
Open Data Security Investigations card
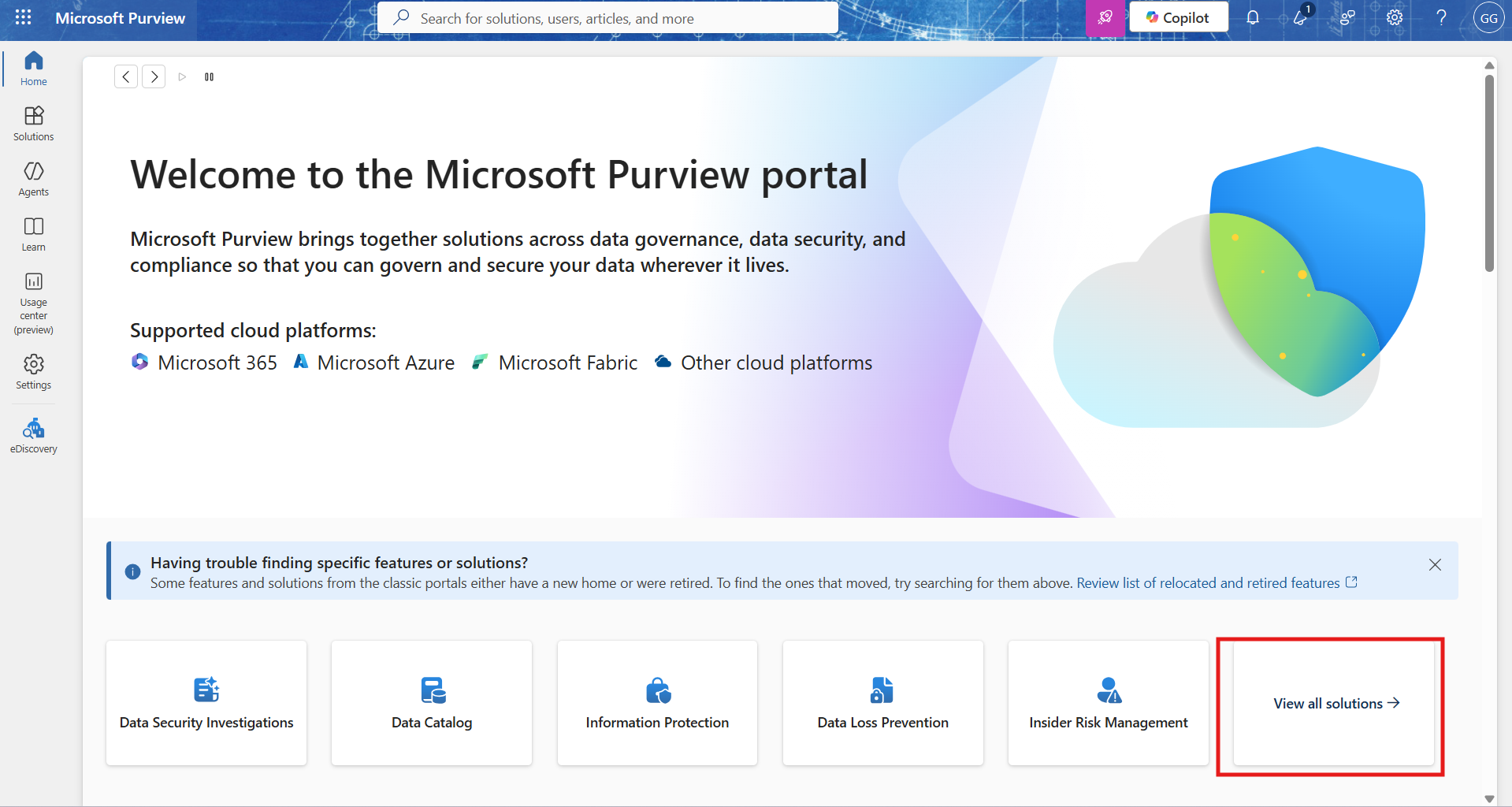206,702
